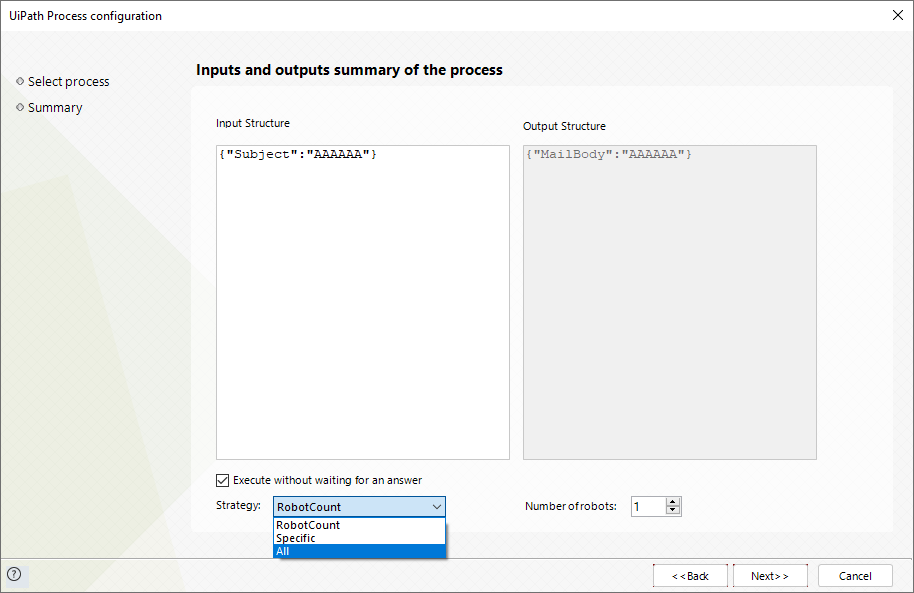Screen dimensions: 914x593
Task: Select the Summary step in the sidebar
Action: point(55,108)
